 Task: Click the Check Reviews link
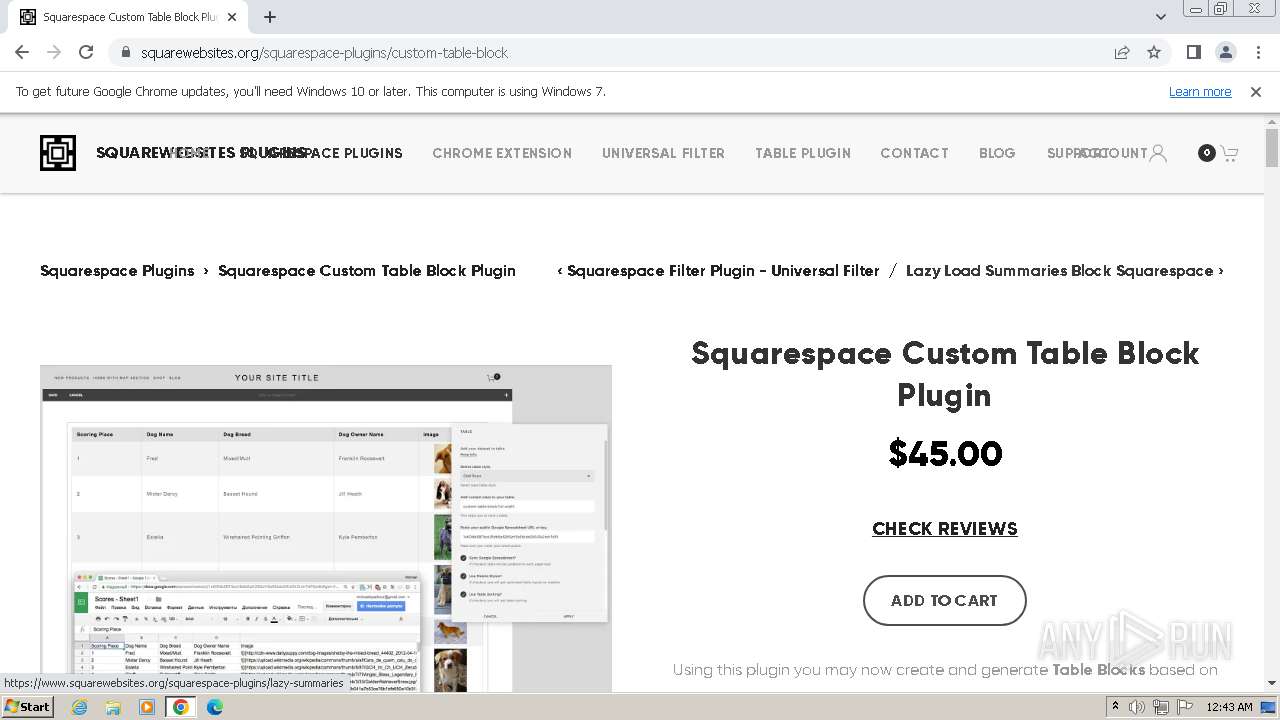[945, 529]
